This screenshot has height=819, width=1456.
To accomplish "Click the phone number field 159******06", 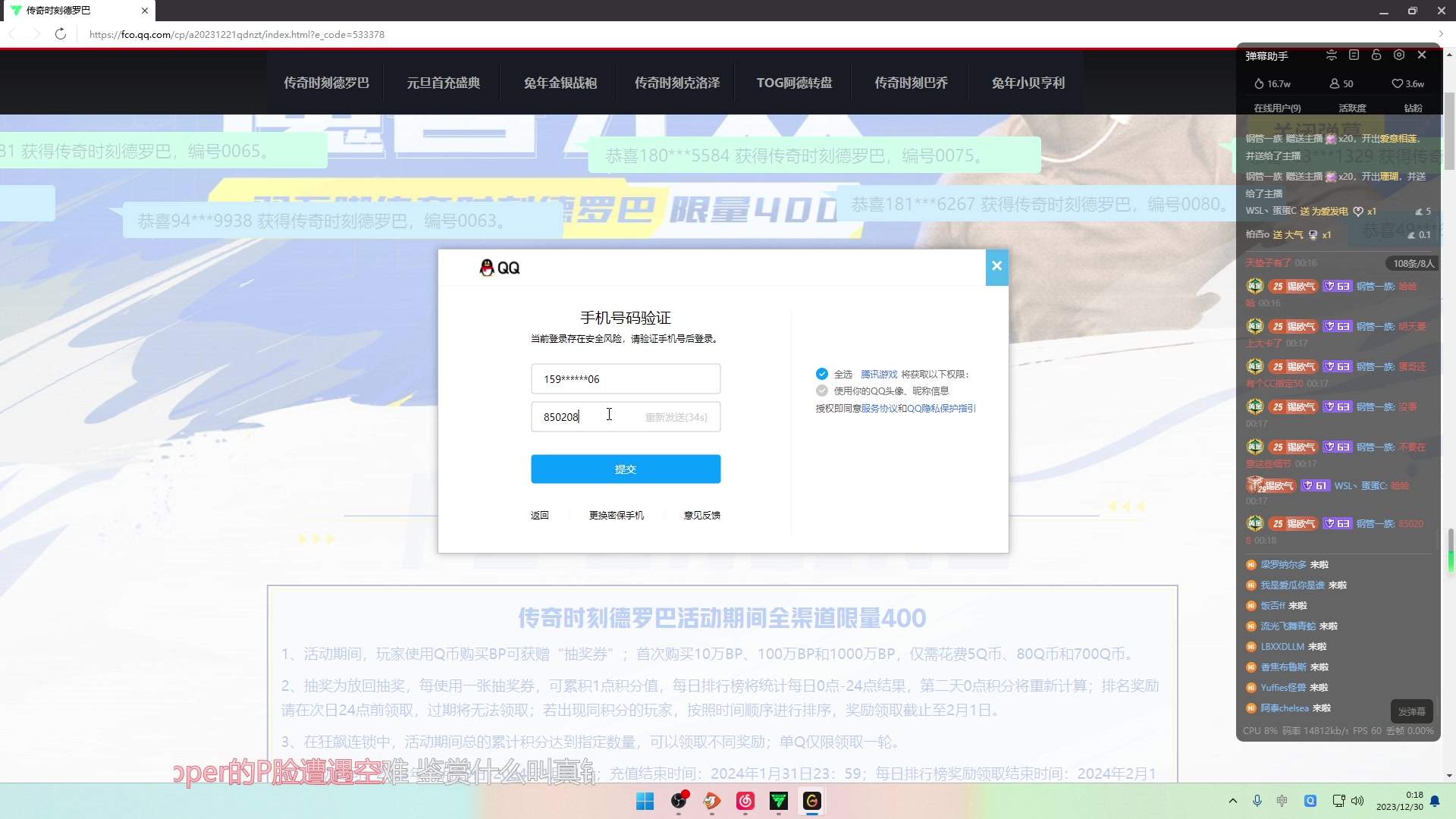I will tap(626, 378).
